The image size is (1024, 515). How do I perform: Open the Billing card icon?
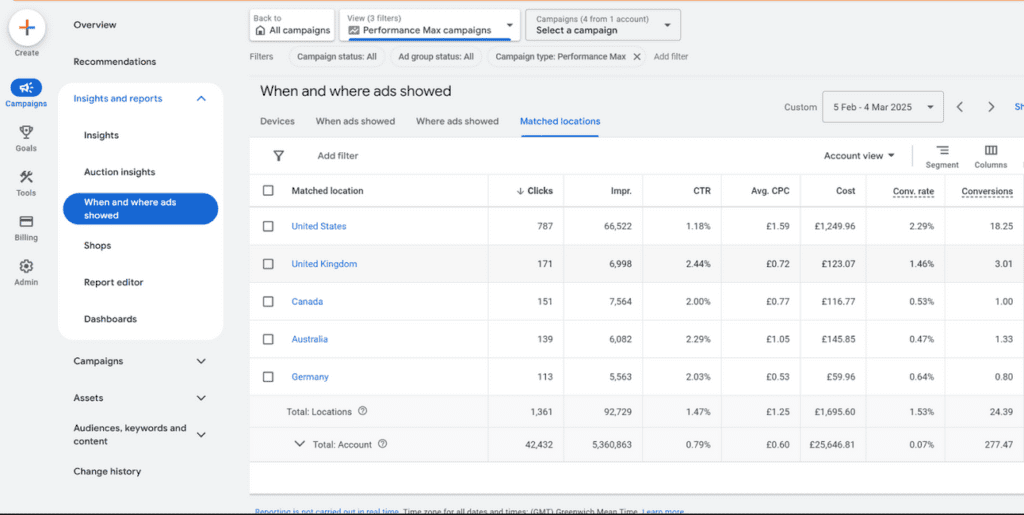point(26,221)
